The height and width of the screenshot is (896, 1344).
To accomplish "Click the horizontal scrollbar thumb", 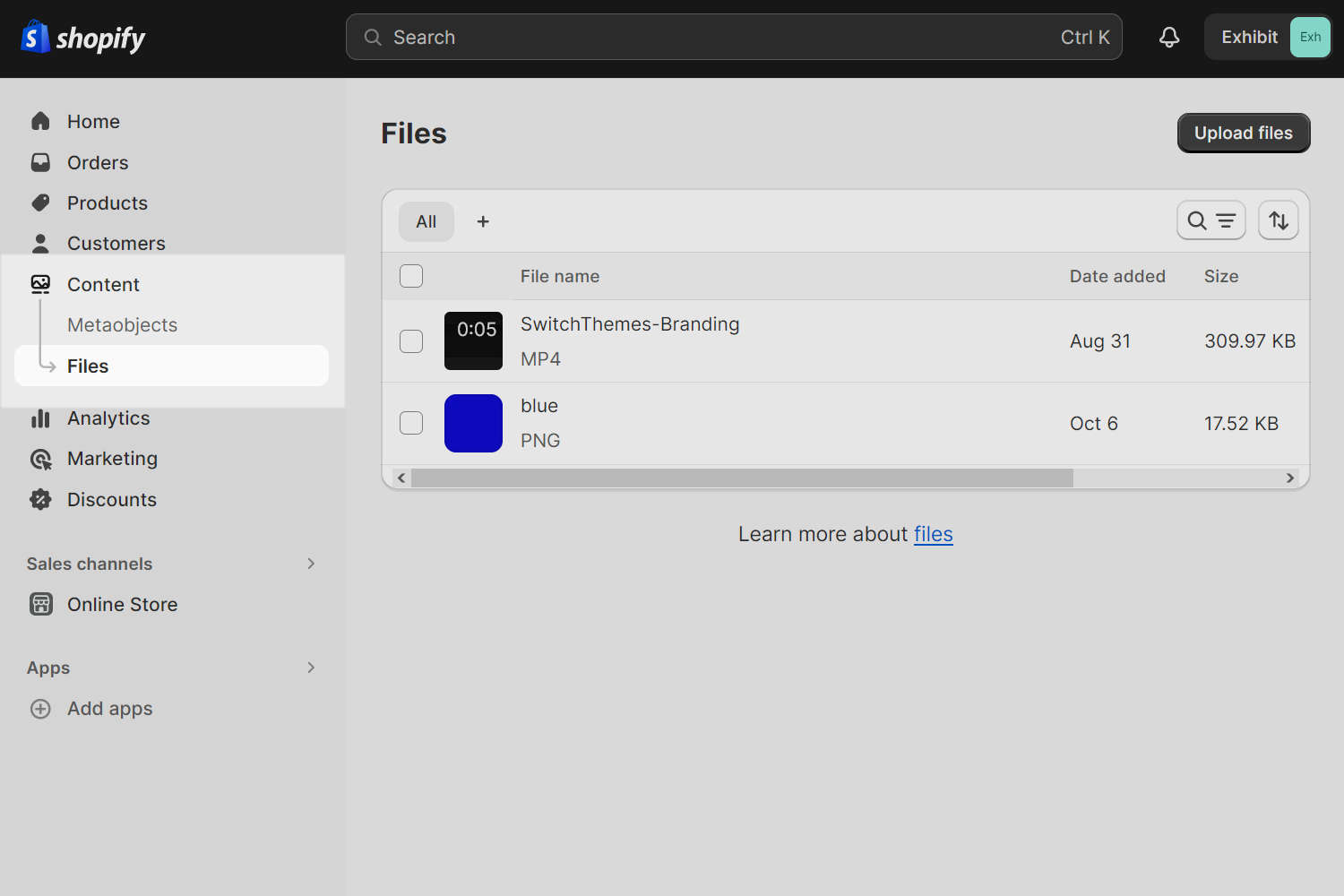I will coord(742,478).
